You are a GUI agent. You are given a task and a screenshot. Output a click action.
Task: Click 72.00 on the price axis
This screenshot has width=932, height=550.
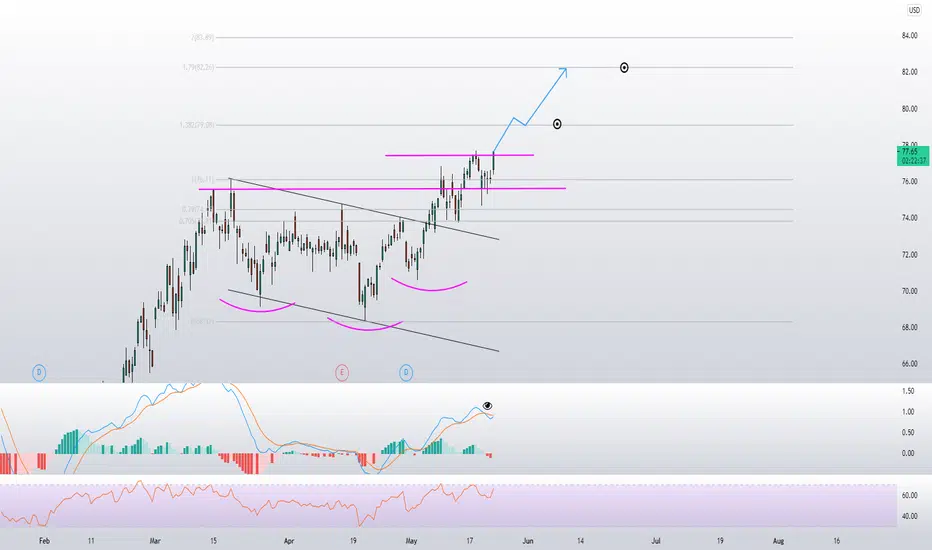click(x=909, y=254)
